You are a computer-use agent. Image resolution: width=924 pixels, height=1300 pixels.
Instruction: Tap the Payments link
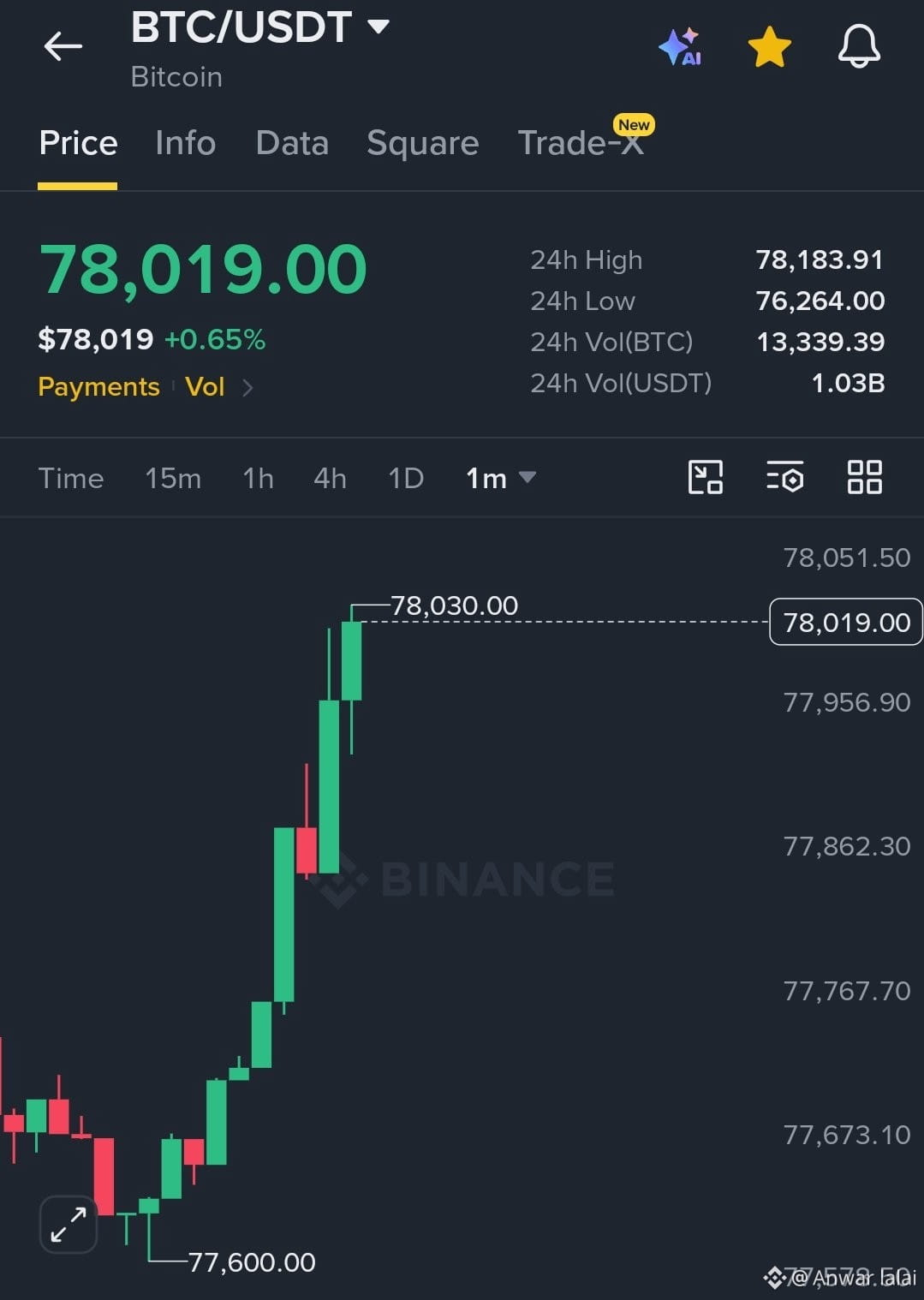click(98, 387)
